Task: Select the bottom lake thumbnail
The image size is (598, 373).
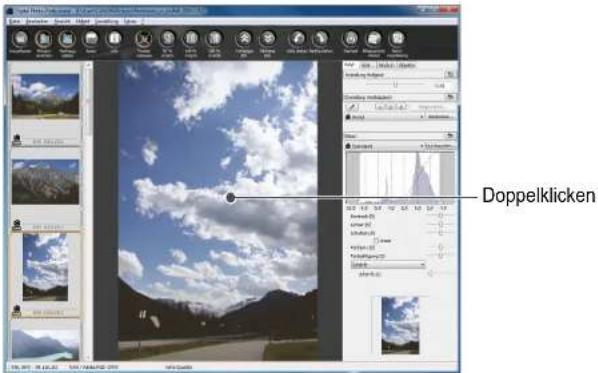Action: pos(45,344)
